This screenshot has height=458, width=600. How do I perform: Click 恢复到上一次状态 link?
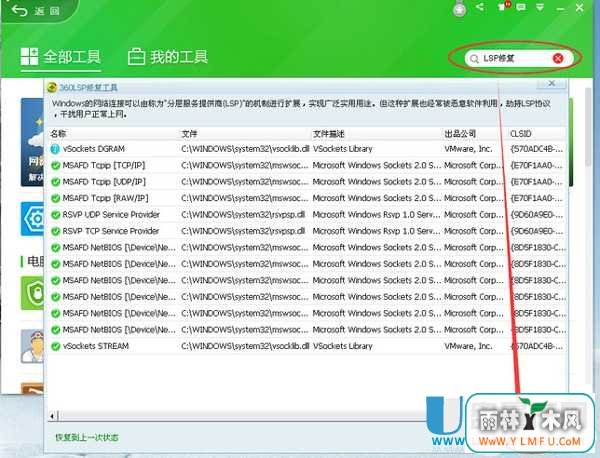[x=87, y=437]
